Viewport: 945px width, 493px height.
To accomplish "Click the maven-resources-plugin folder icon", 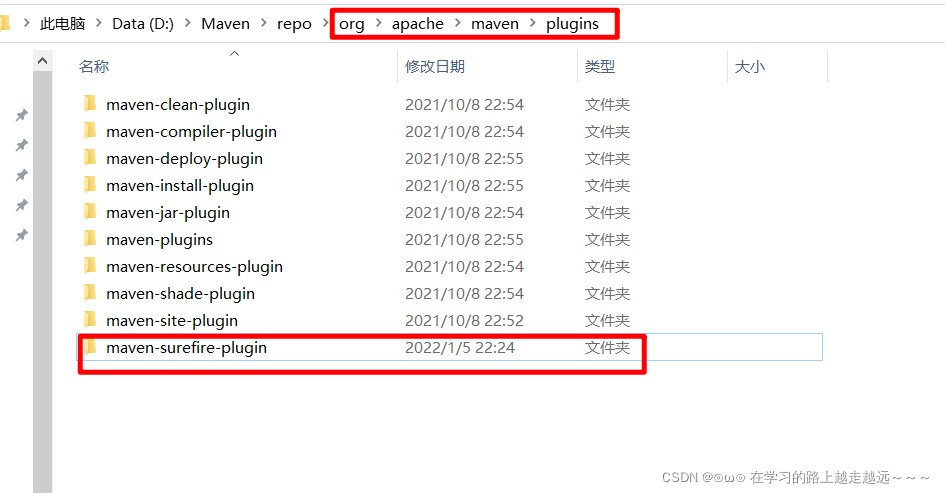I will [x=90, y=266].
